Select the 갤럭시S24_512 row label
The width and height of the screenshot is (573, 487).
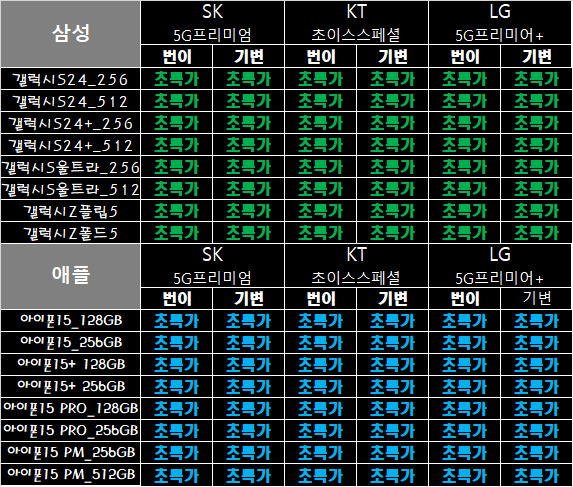tap(71, 101)
